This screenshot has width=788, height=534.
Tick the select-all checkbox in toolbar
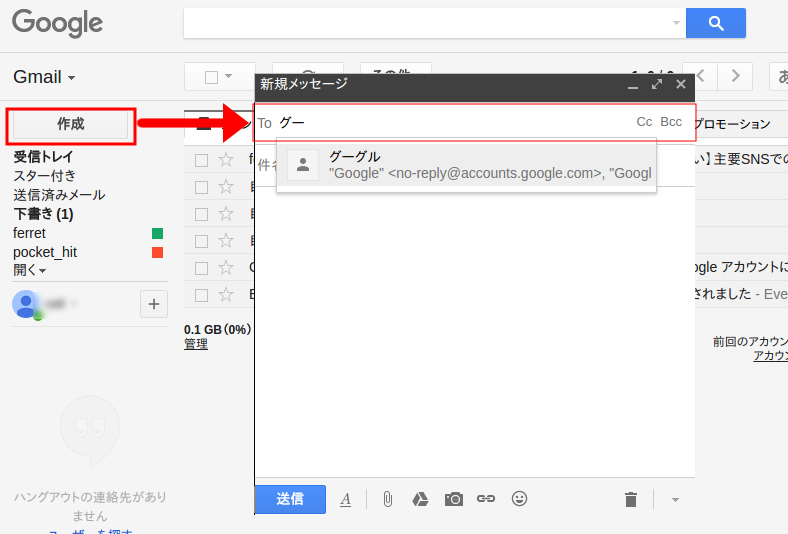click(212, 77)
